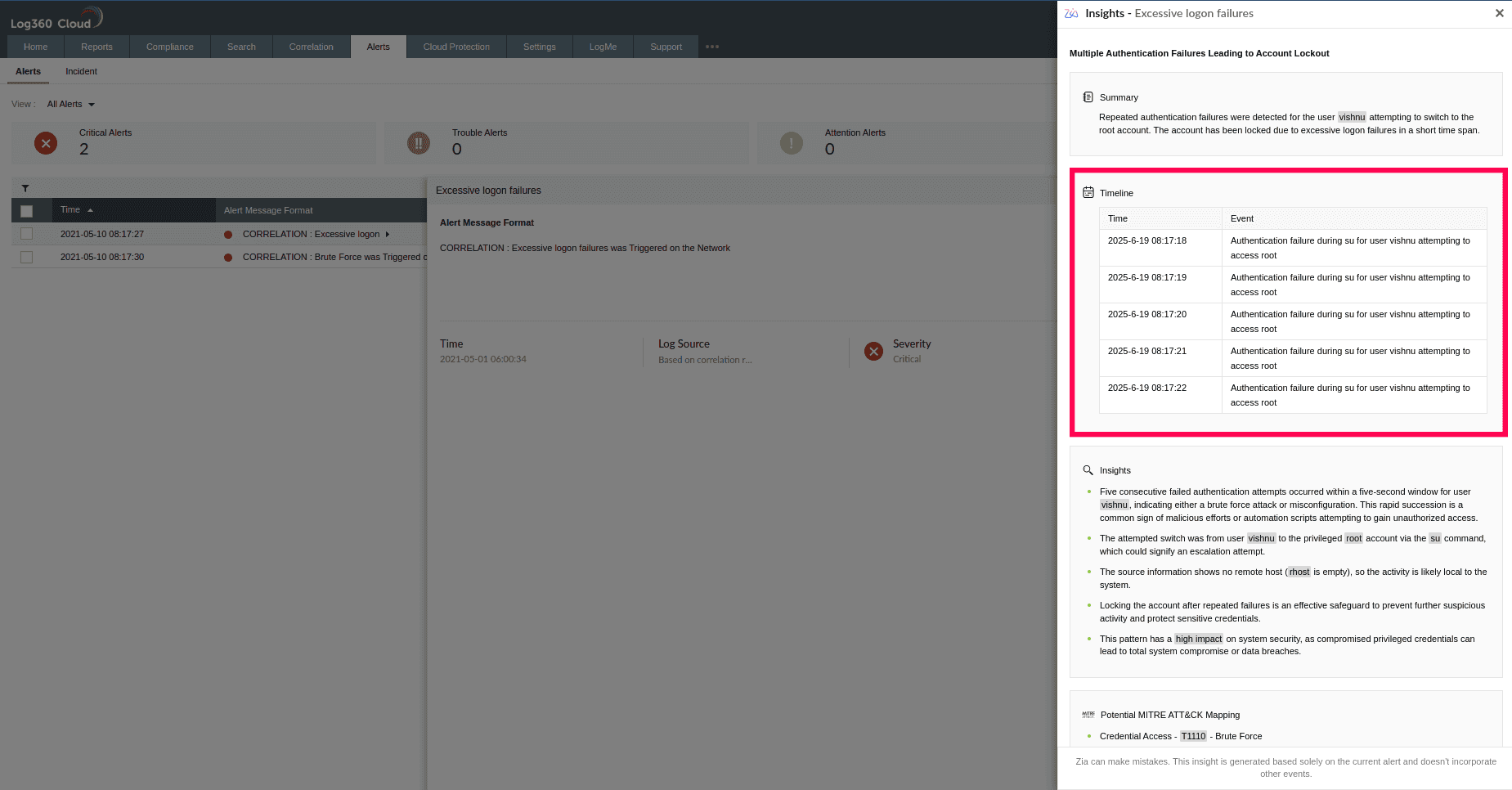Check the Excessive logon alert row checkbox
This screenshot has width=1512, height=790.
click(x=26, y=233)
